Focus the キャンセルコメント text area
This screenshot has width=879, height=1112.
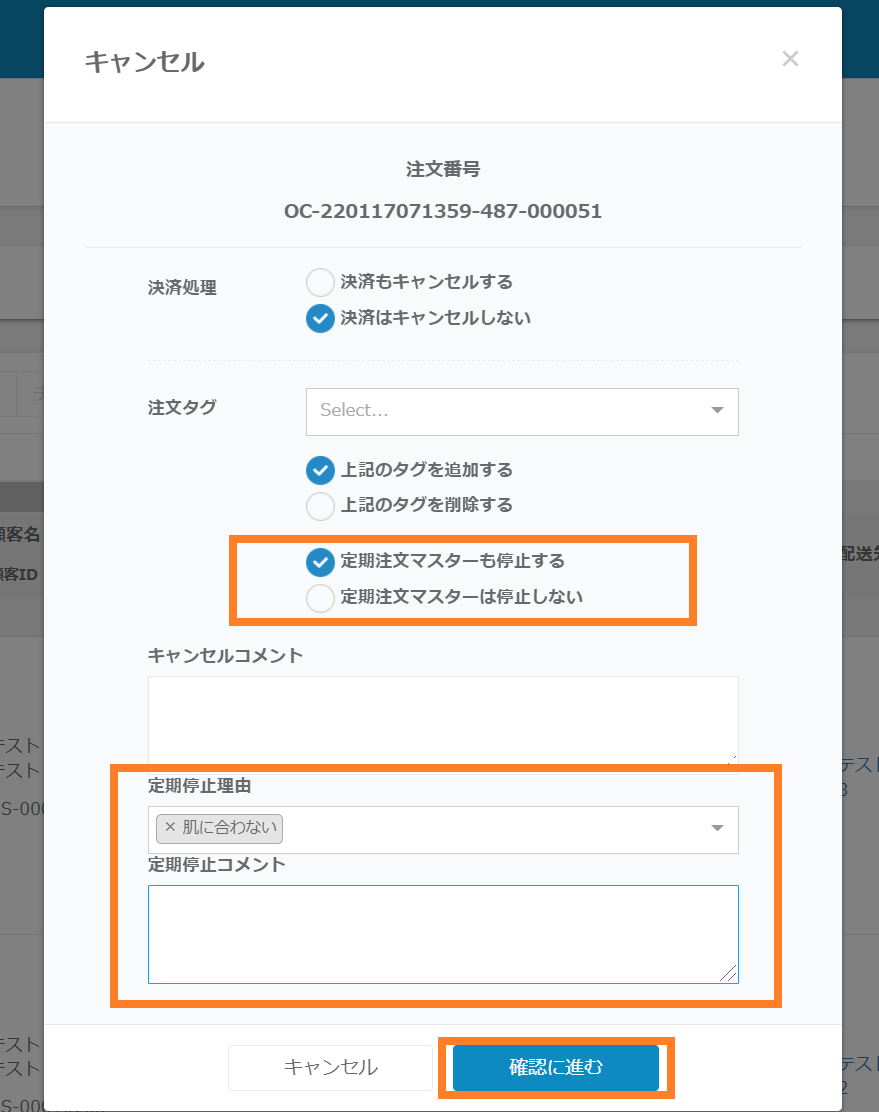tap(442, 719)
